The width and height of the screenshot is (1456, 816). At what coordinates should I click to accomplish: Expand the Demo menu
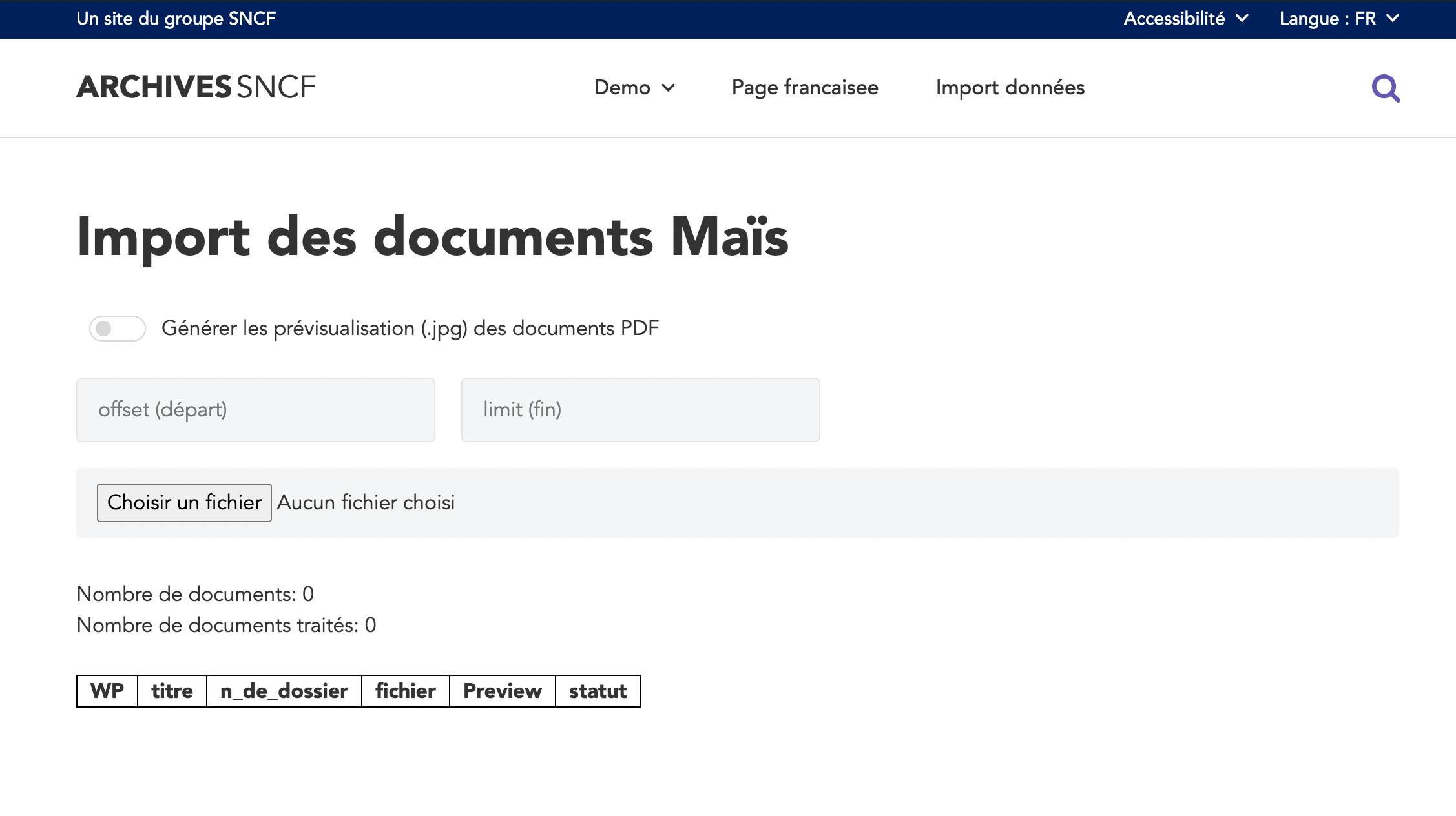[634, 87]
